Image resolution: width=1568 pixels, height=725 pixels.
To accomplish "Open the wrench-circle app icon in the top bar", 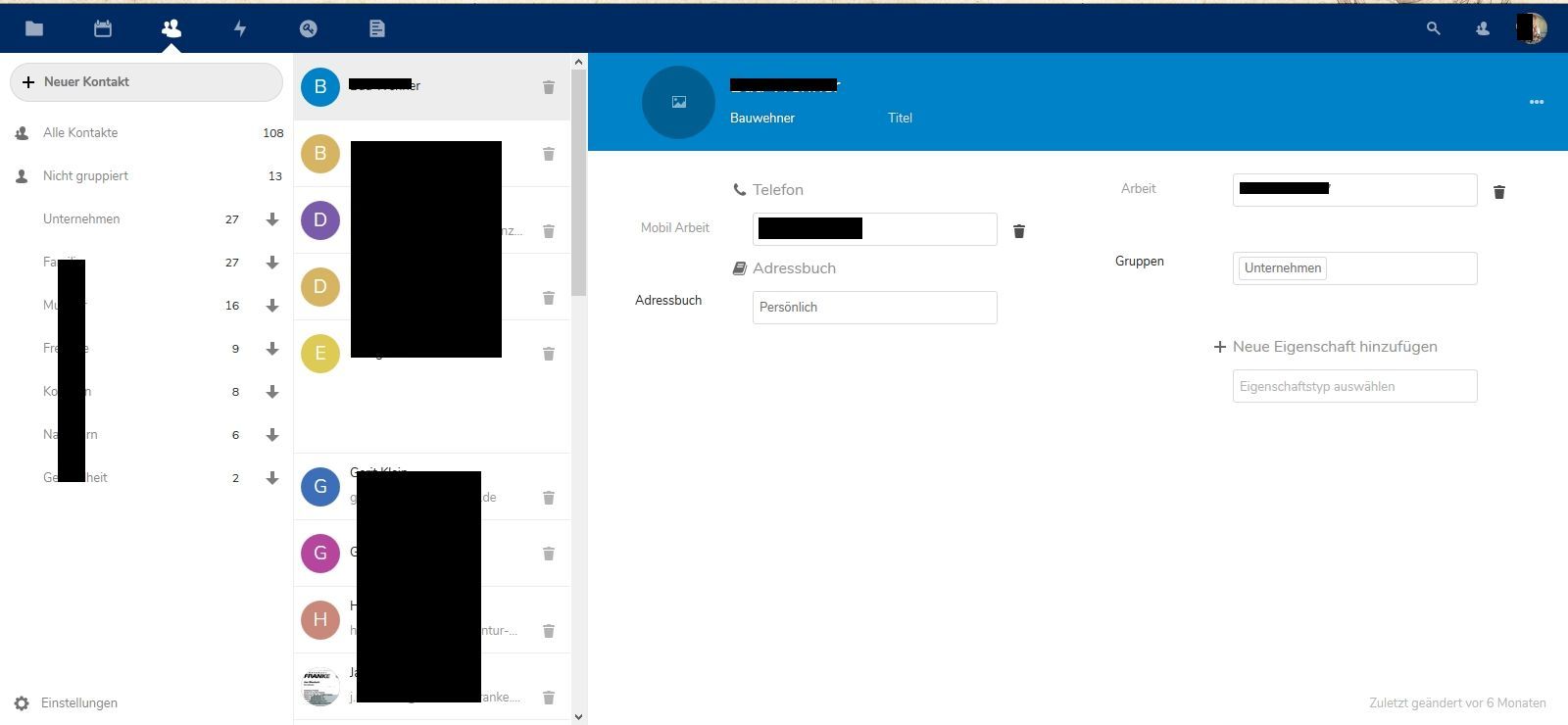I will click(x=309, y=28).
